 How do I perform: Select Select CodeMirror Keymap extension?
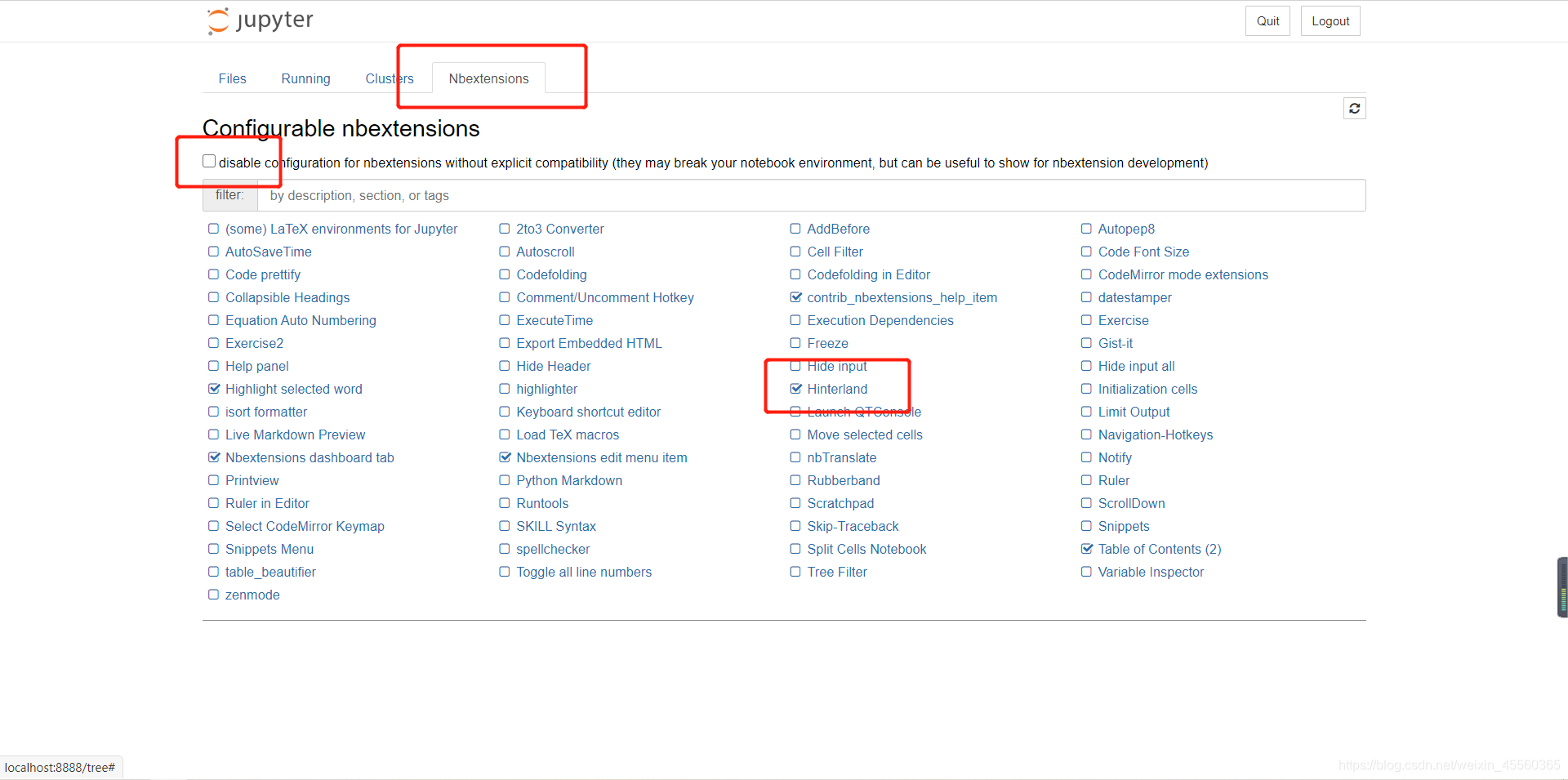point(305,526)
